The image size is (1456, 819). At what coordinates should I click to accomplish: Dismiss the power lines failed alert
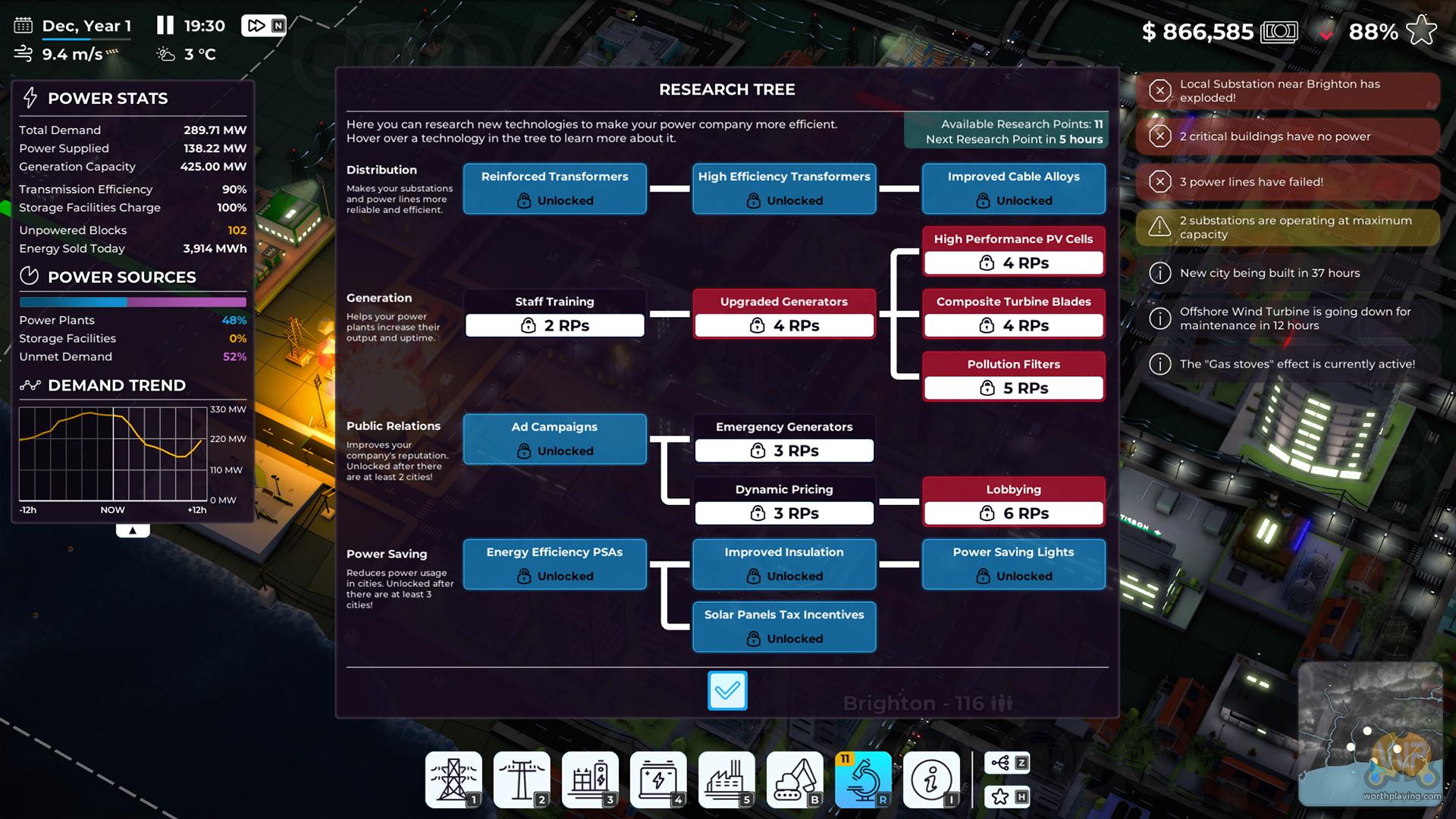click(1159, 182)
